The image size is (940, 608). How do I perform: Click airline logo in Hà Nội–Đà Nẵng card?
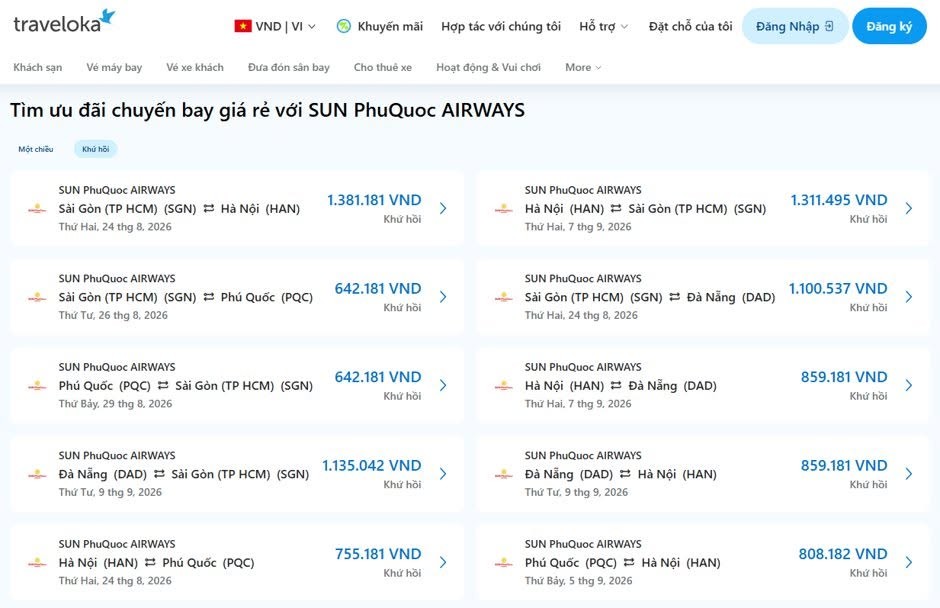click(504, 386)
